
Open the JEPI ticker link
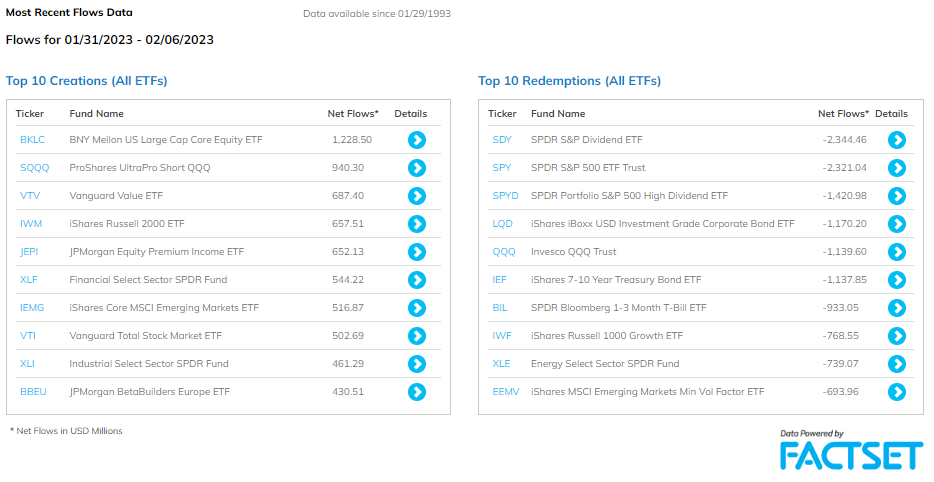pos(29,252)
